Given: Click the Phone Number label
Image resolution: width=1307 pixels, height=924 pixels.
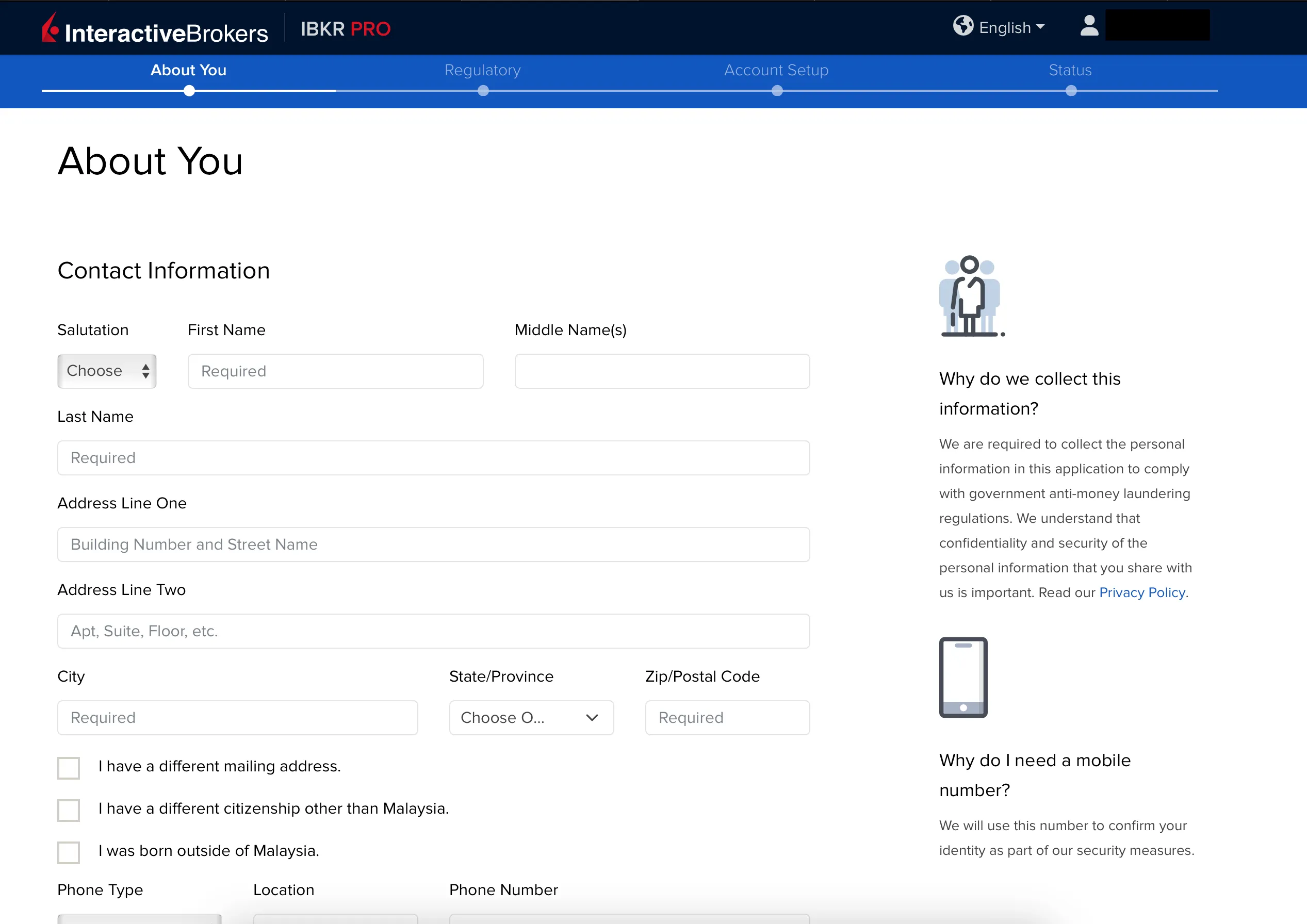Looking at the screenshot, I should [x=503, y=889].
